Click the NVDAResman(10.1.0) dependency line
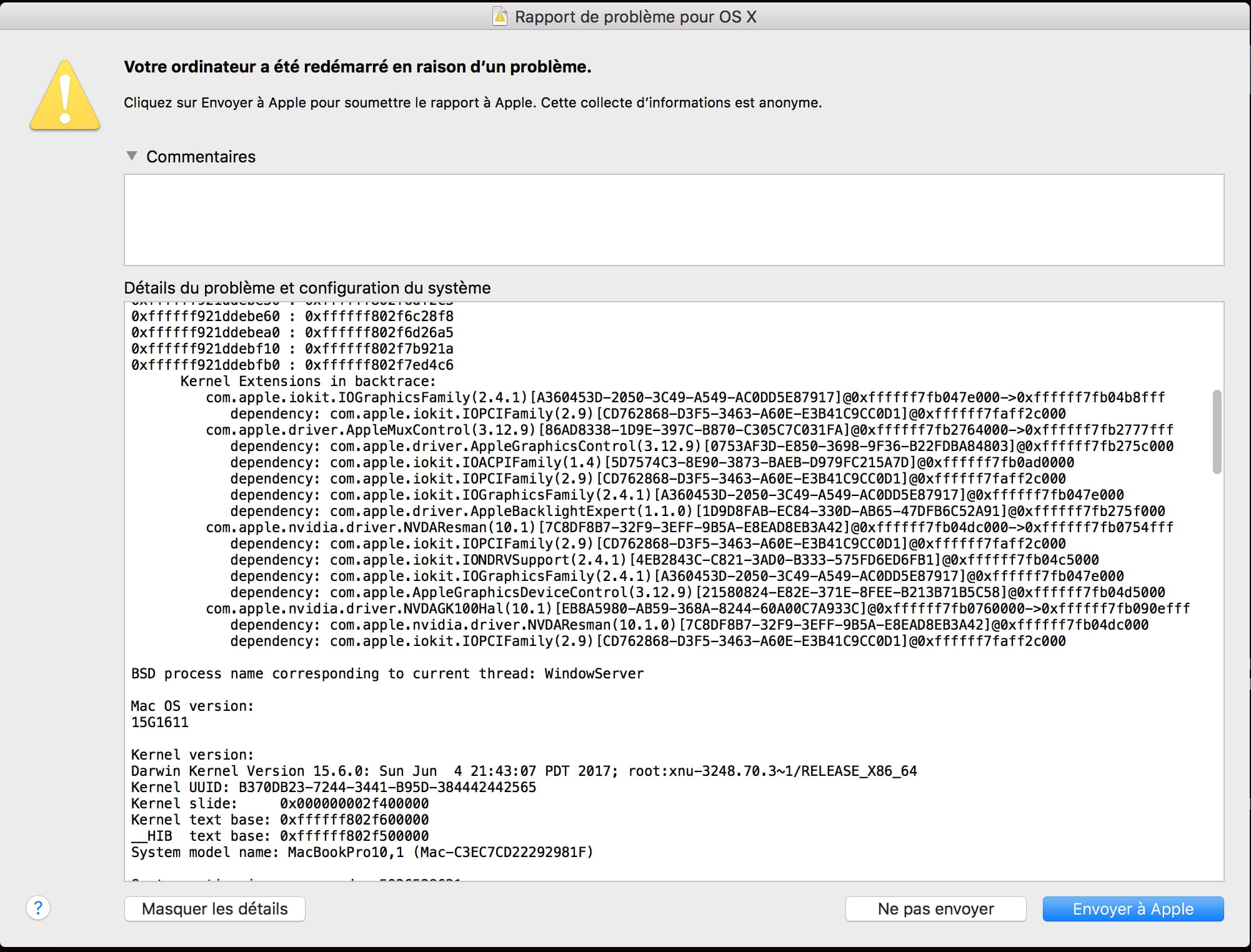Image resolution: width=1251 pixels, height=952 pixels. [690, 625]
